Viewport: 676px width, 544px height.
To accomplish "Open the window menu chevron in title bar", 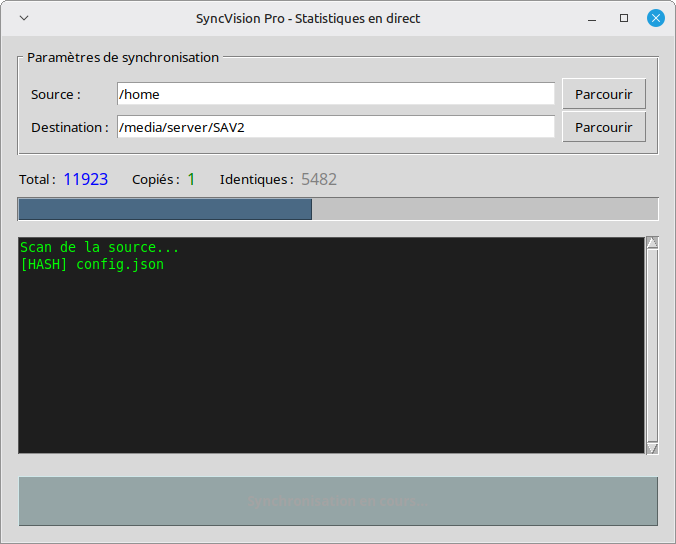I will (24, 18).
